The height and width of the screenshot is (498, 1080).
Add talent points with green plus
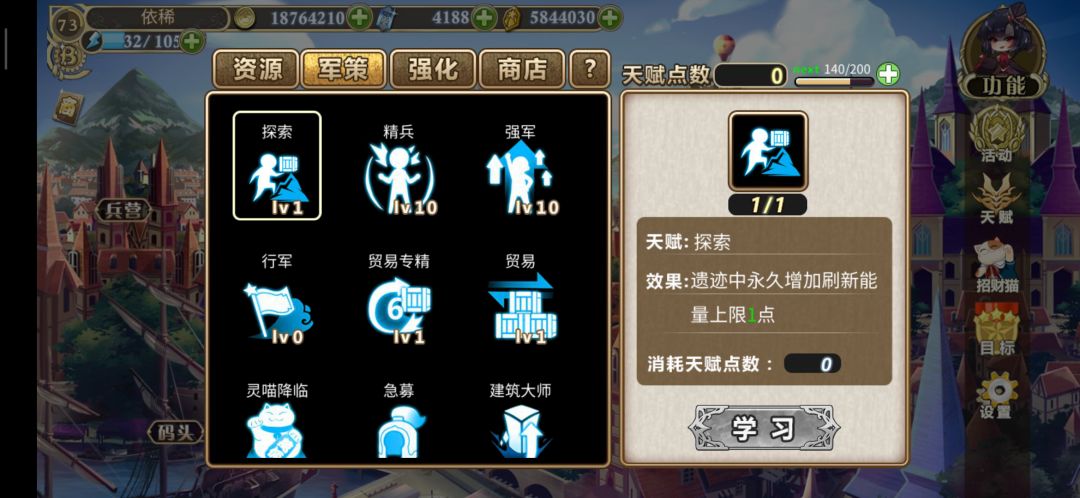click(888, 74)
